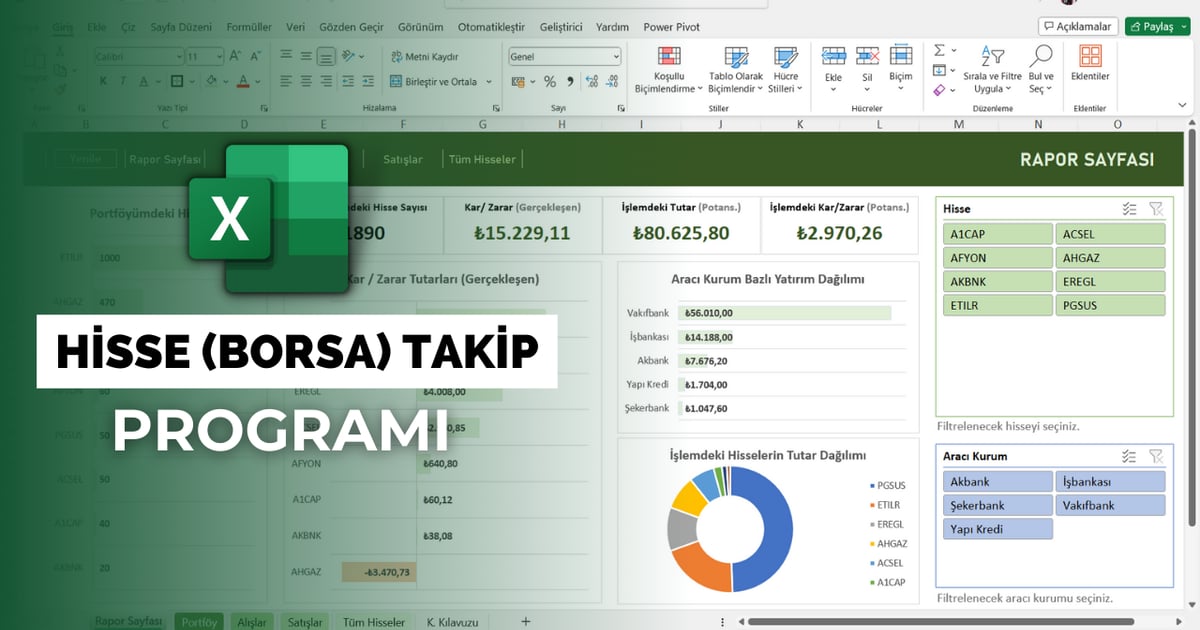The width and height of the screenshot is (1200, 630).
Task: Click the decrease font size icon
Action: coord(256,57)
